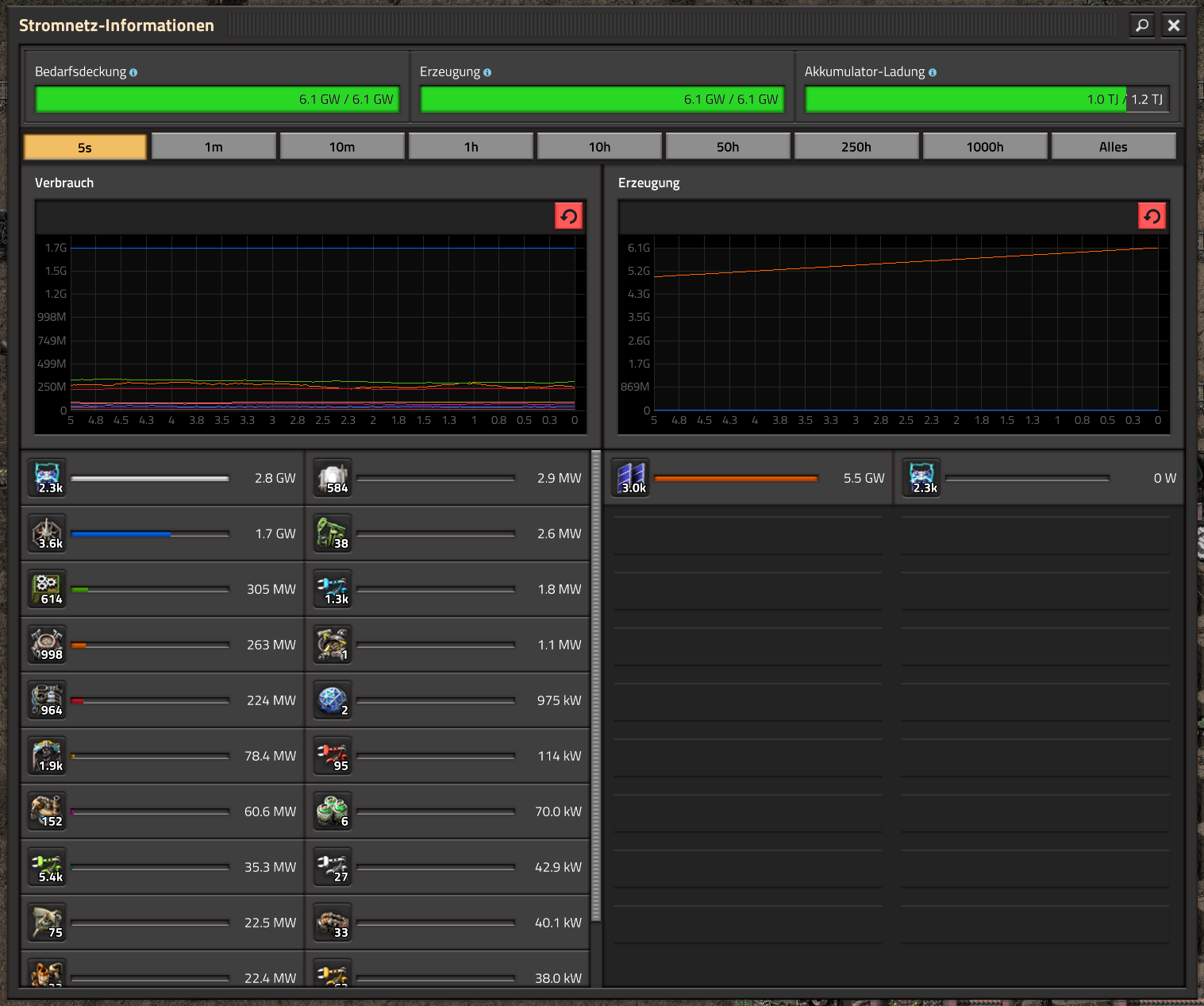Select the Alles time span button
This screenshot has width=1204, height=1006.
[x=1114, y=147]
